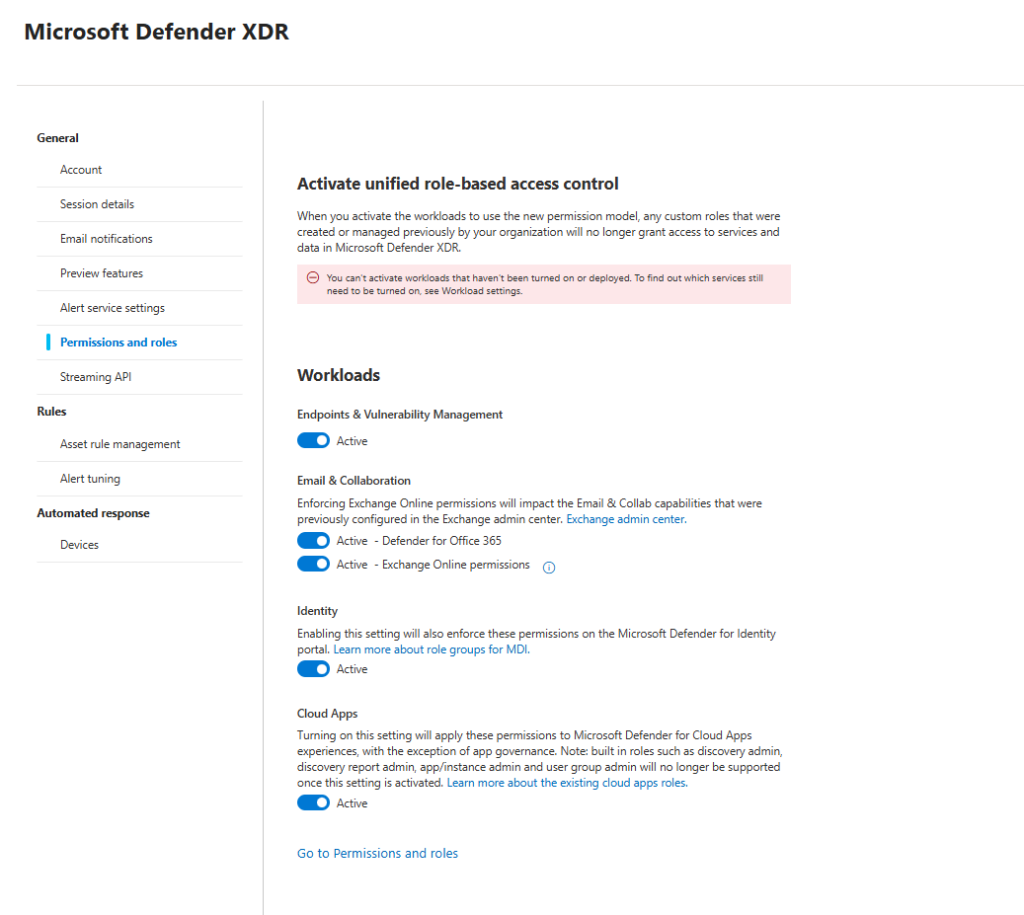The image size is (1024, 915).
Task: Open Alert tuning rules
Action: [90, 479]
